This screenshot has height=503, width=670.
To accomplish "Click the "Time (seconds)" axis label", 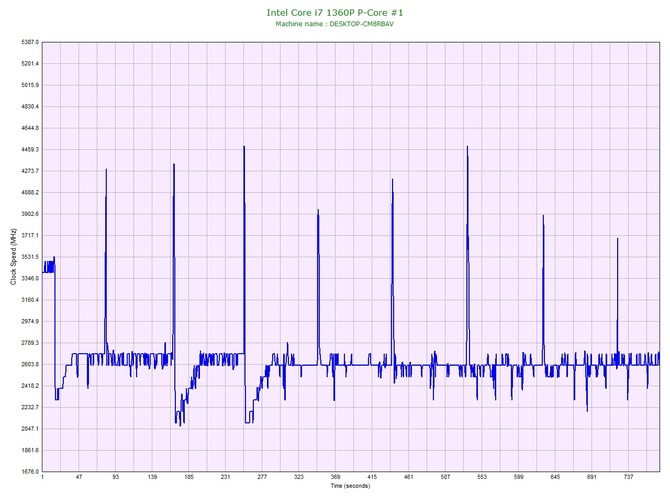I will (350, 486).
